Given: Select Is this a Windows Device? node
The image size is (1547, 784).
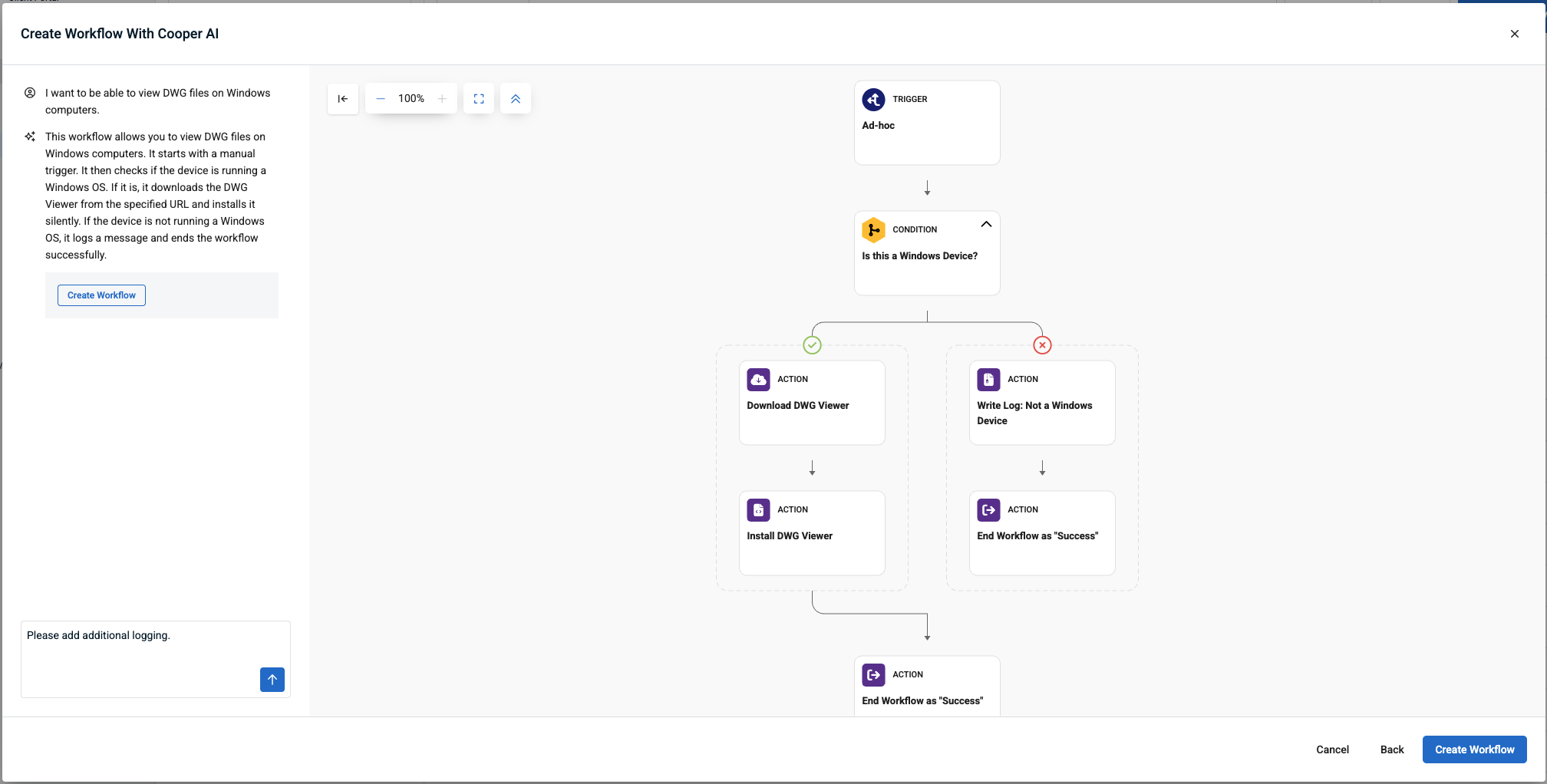Looking at the screenshot, I should pyautogui.click(x=927, y=253).
